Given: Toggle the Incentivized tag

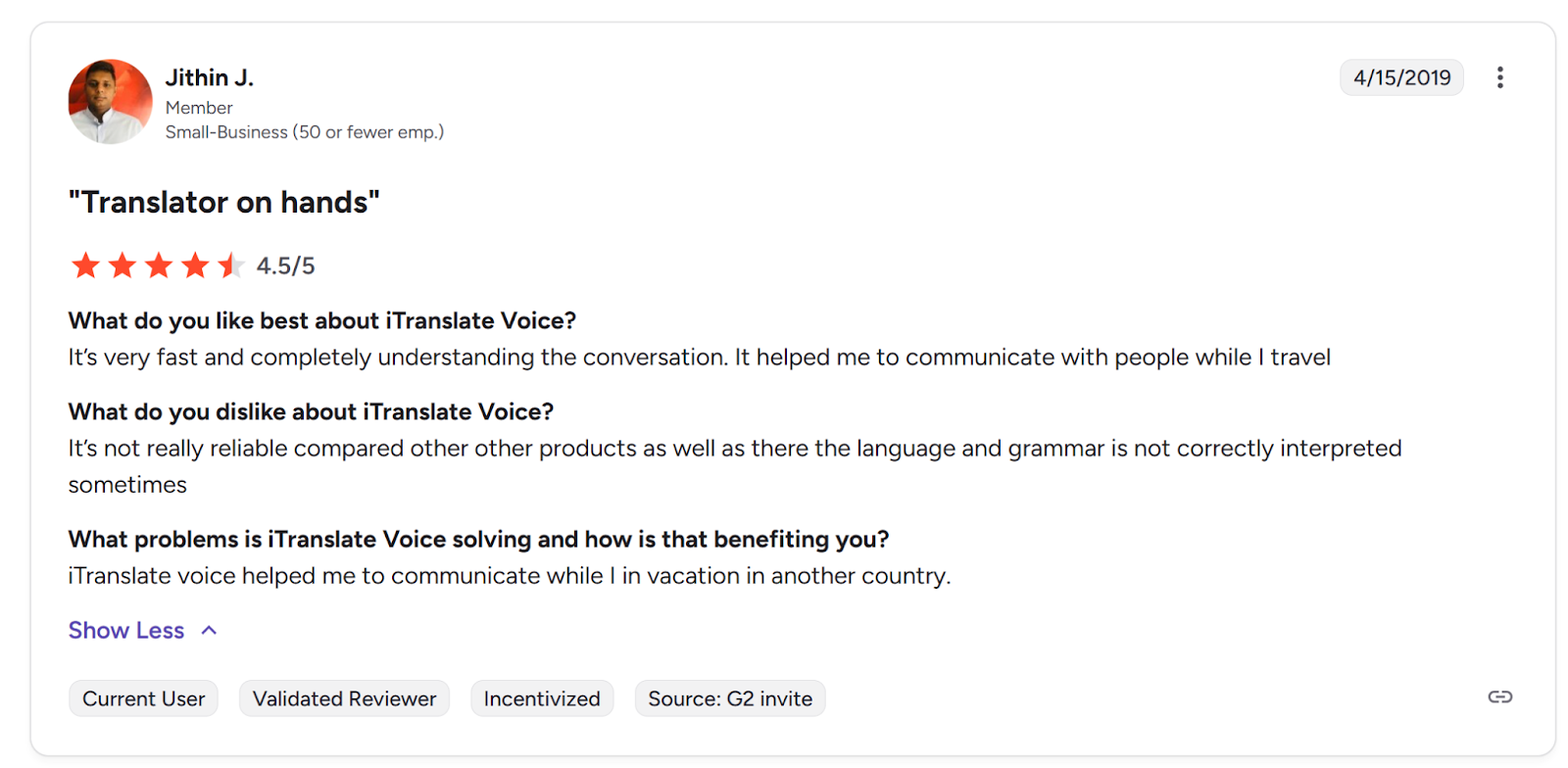Looking at the screenshot, I should click(x=542, y=697).
